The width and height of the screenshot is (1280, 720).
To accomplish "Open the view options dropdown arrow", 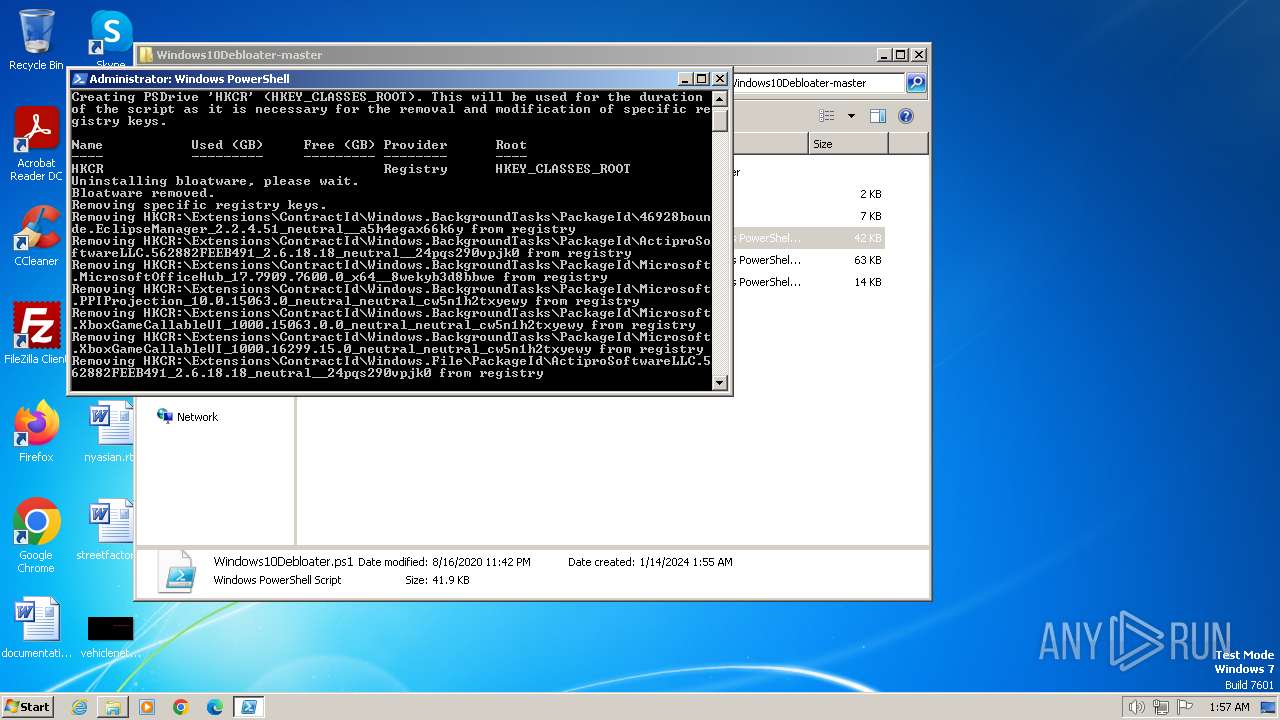I will pos(851,116).
